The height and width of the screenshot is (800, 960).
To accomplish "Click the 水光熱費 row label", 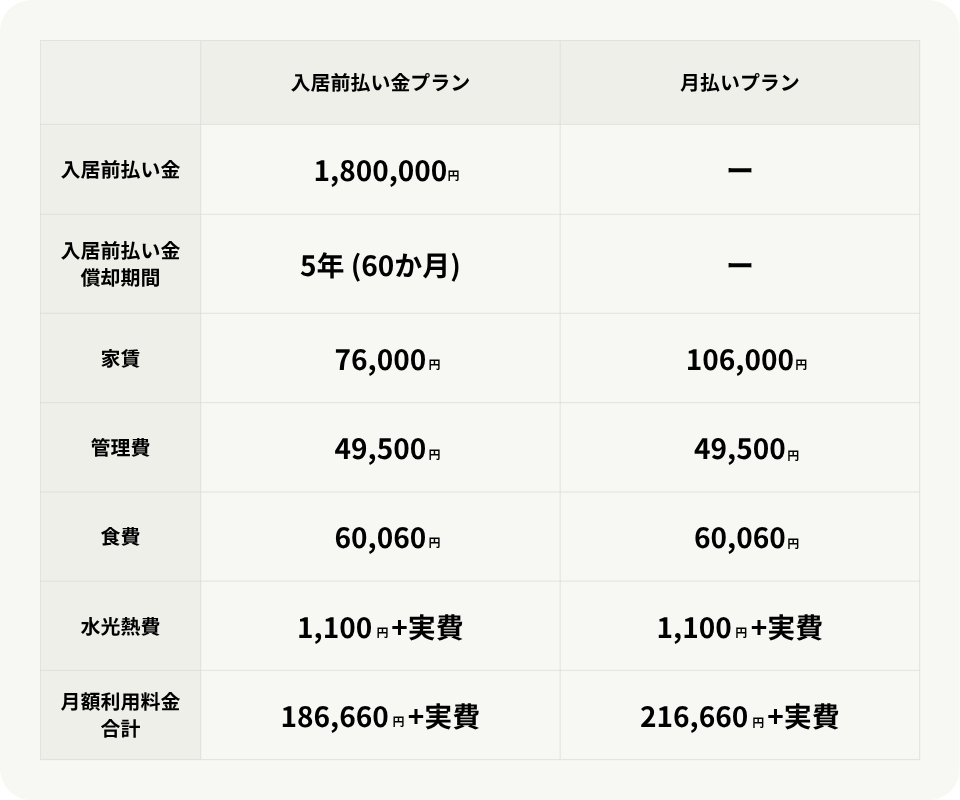I will (120, 627).
